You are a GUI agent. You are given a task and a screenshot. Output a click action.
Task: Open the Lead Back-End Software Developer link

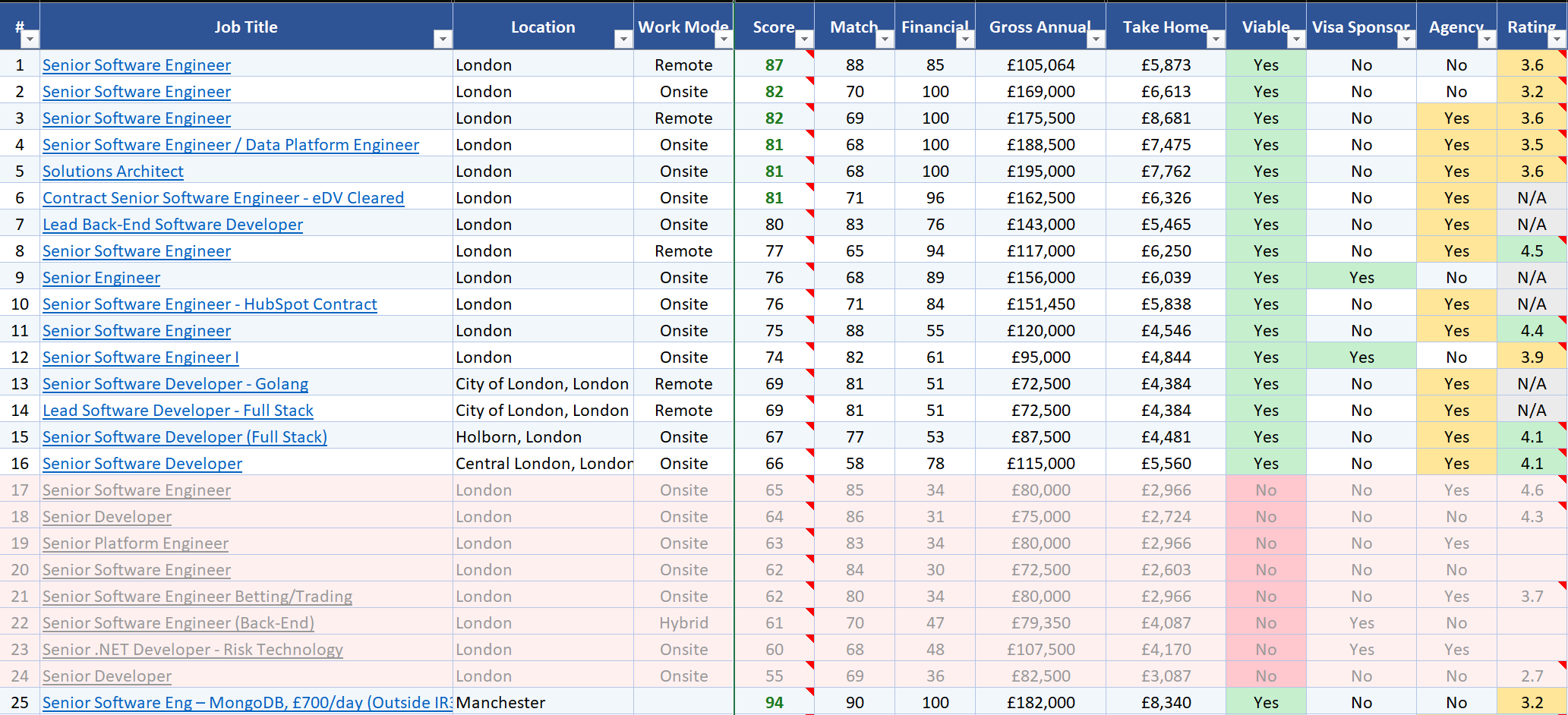coord(172,224)
